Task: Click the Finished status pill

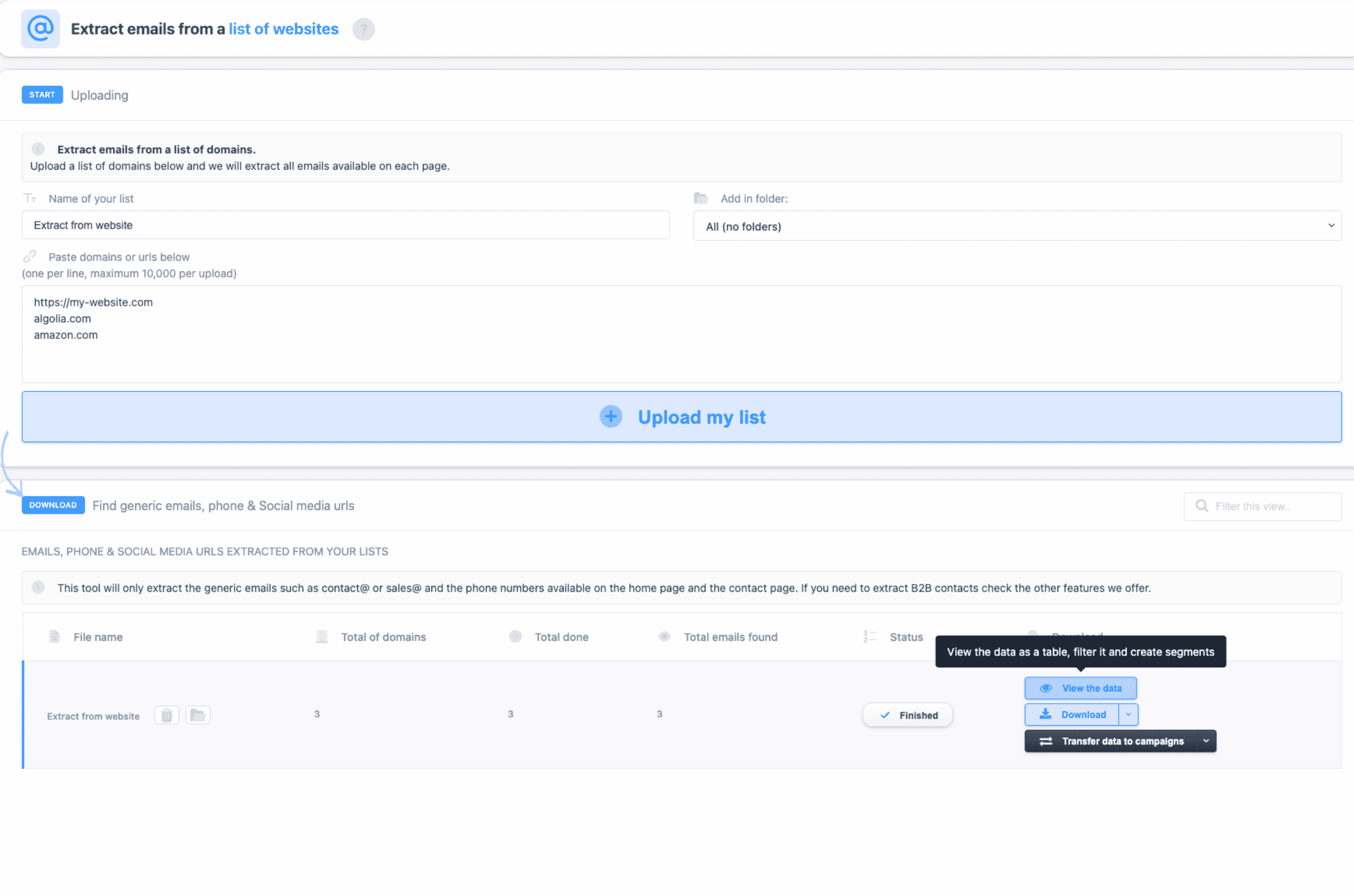Action: point(907,714)
